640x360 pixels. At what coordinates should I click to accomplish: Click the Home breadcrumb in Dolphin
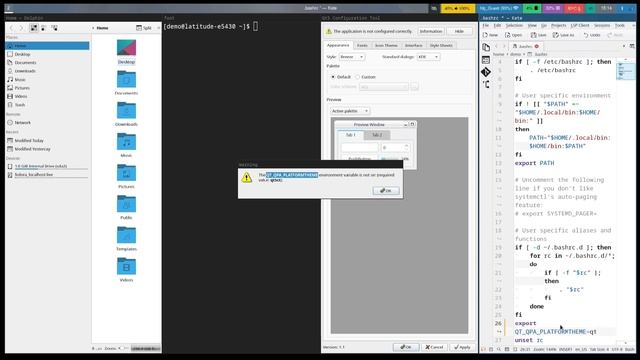102,28
